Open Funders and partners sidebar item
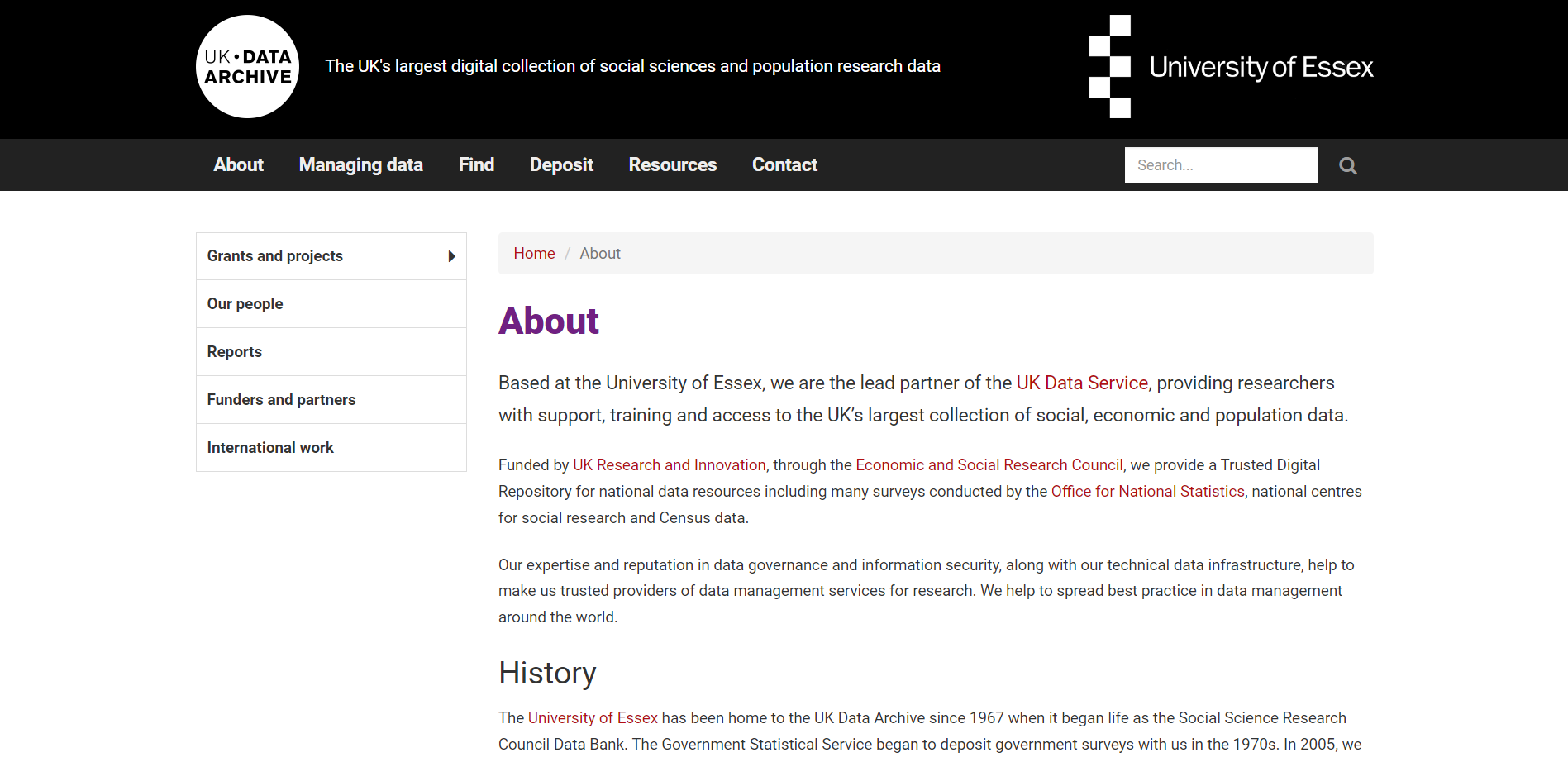1568x762 pixels. pyautogui.click(x=281, y=400)
